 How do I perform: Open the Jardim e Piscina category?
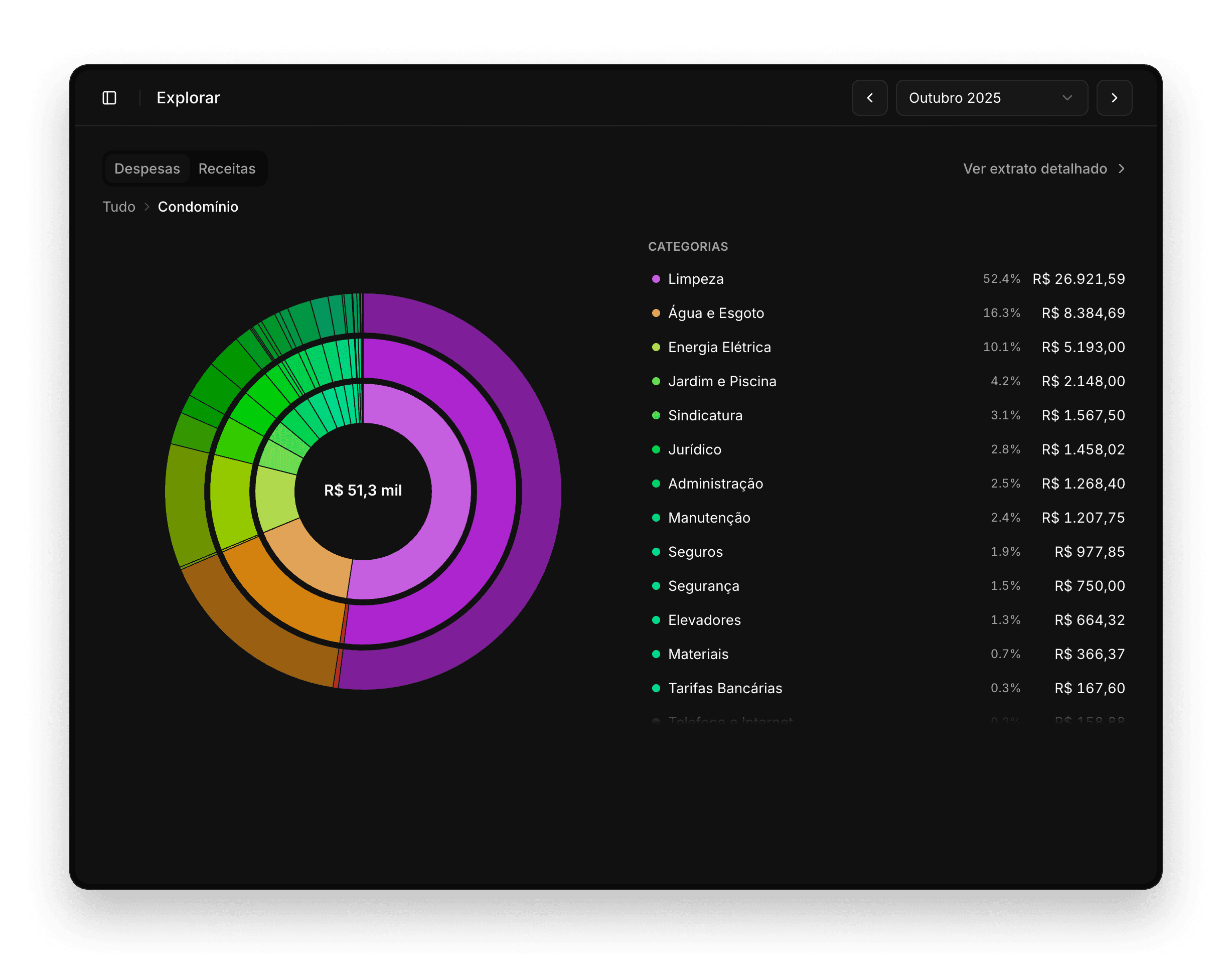[722, 381]
